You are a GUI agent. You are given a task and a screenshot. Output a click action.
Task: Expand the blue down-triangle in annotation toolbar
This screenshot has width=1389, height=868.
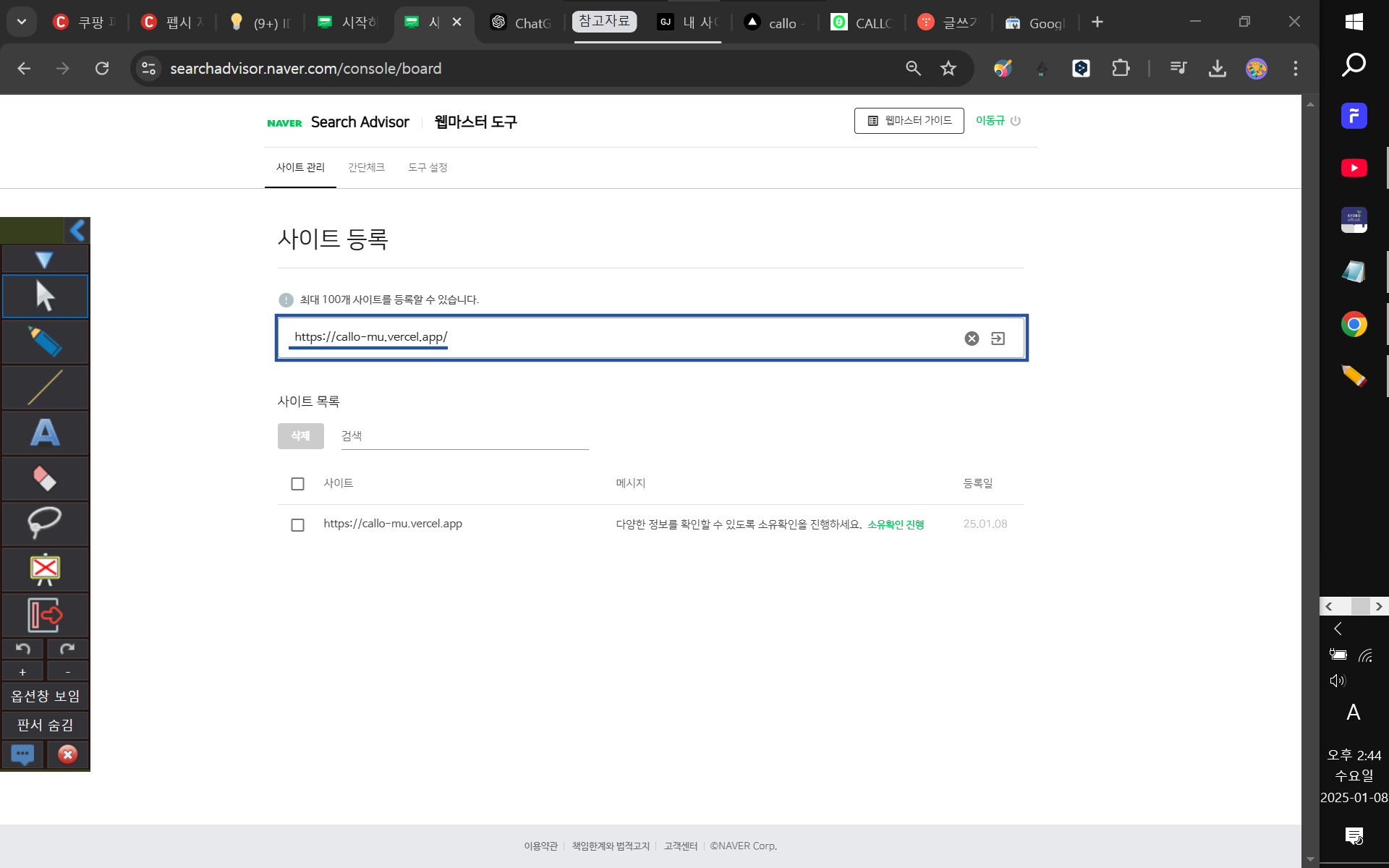click(45, 260)
